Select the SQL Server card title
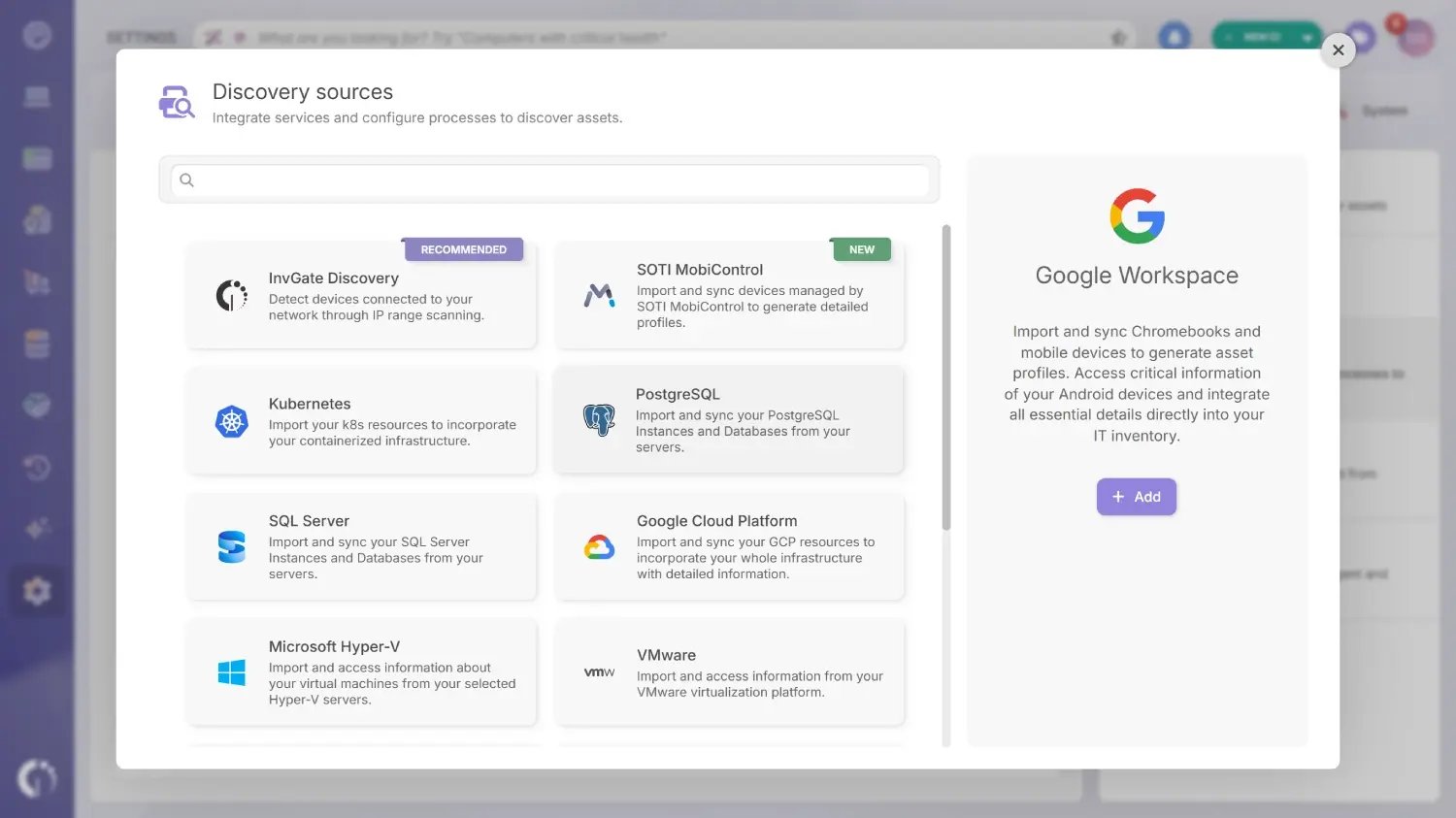 tap(309, 521)
